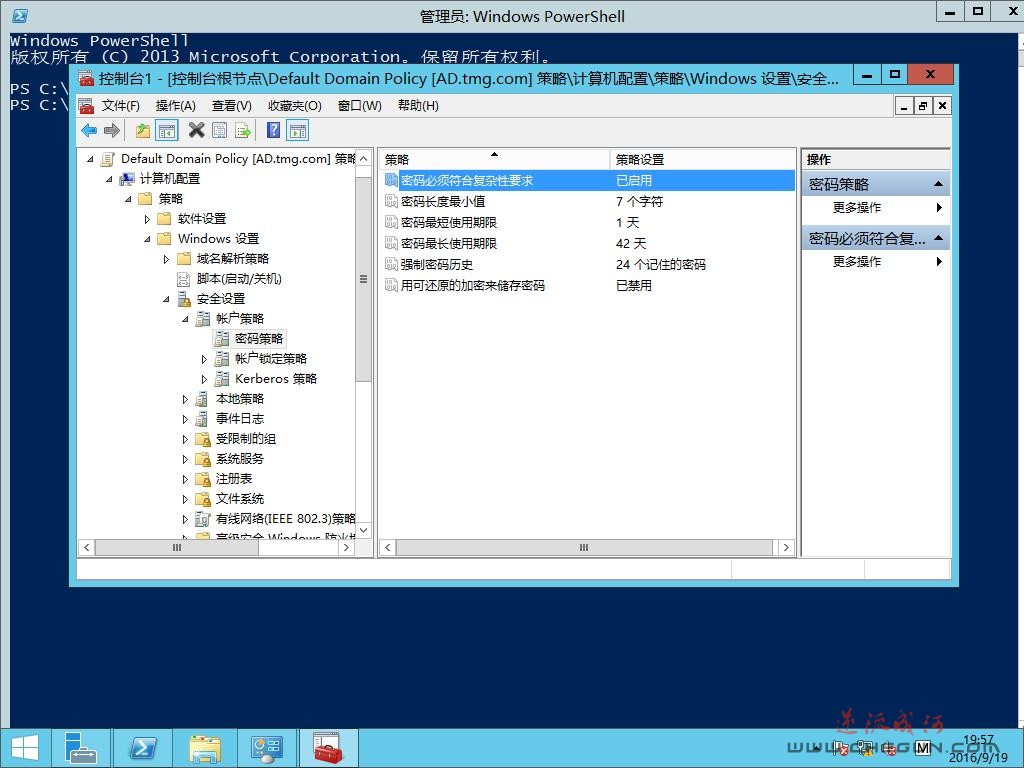The width and height of the screenshot is (1024, 768).
Task: Select the 用可还原的加密来储存密码 policy
Action: [x=472, y=285]
